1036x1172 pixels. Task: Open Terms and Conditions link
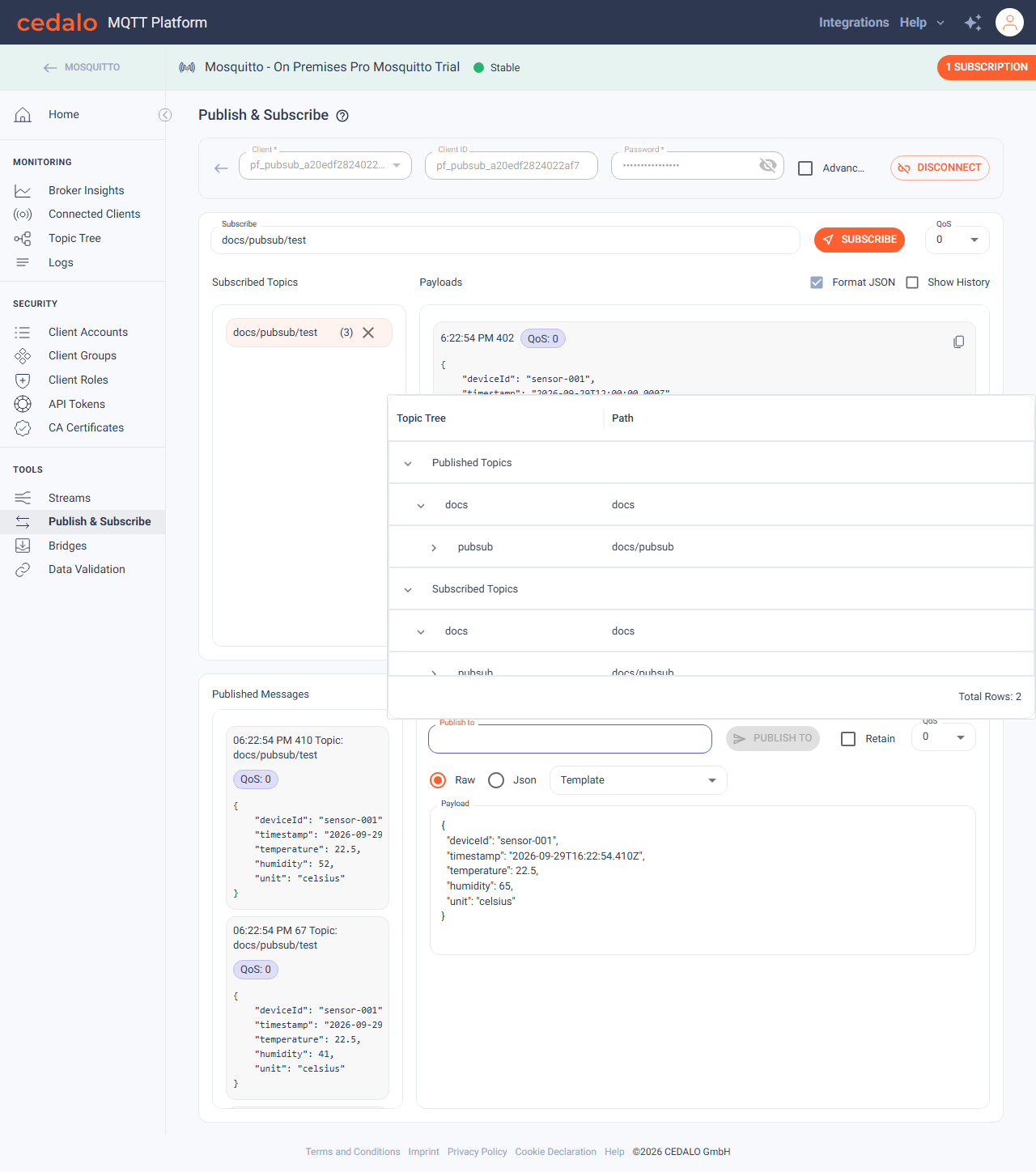(353, 1152)
